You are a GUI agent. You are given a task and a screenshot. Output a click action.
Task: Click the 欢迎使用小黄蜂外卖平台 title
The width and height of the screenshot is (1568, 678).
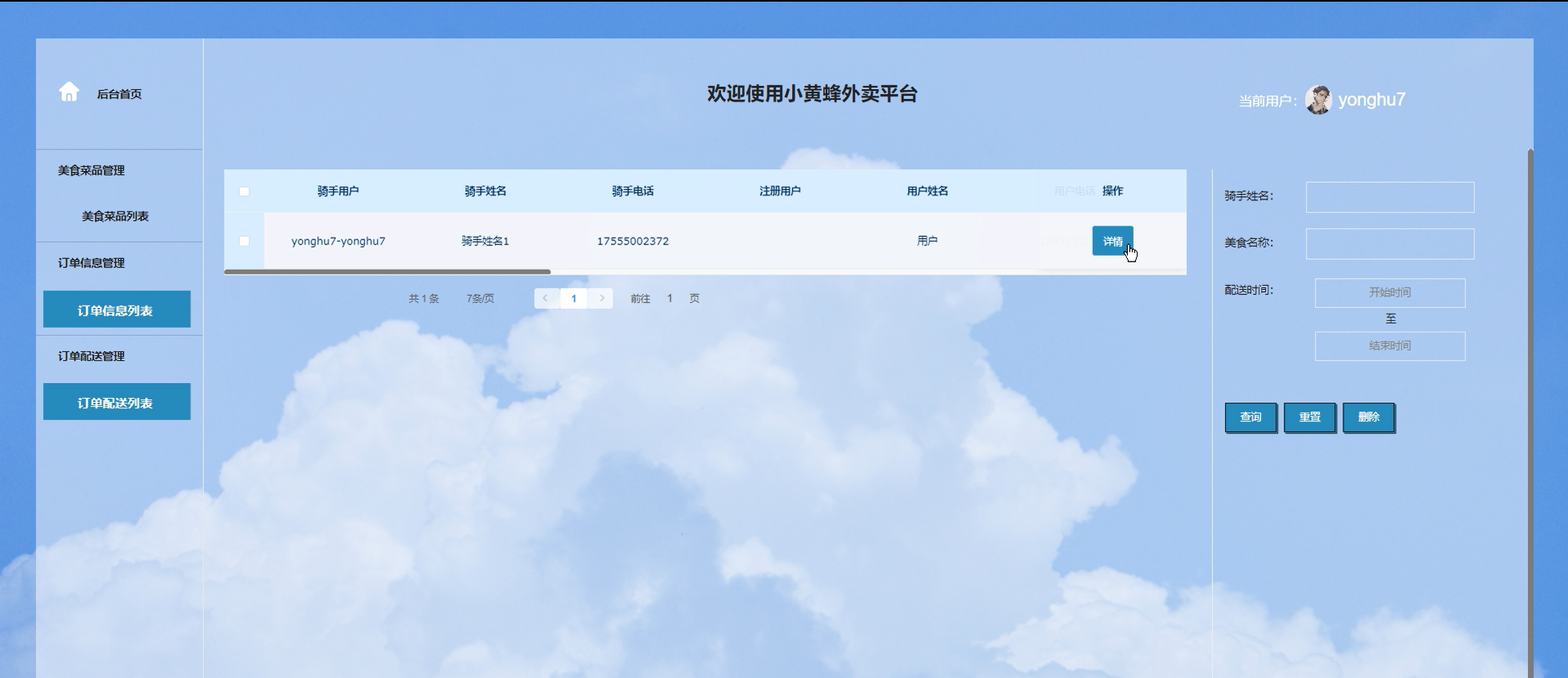click(812, 94)
